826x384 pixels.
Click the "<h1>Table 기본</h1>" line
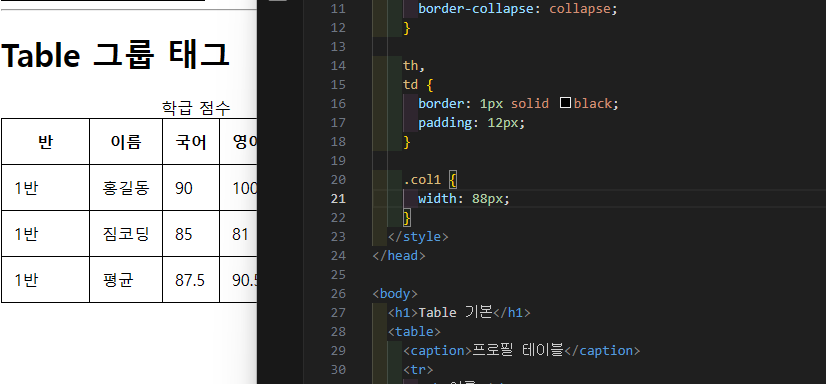click(459, 312)
